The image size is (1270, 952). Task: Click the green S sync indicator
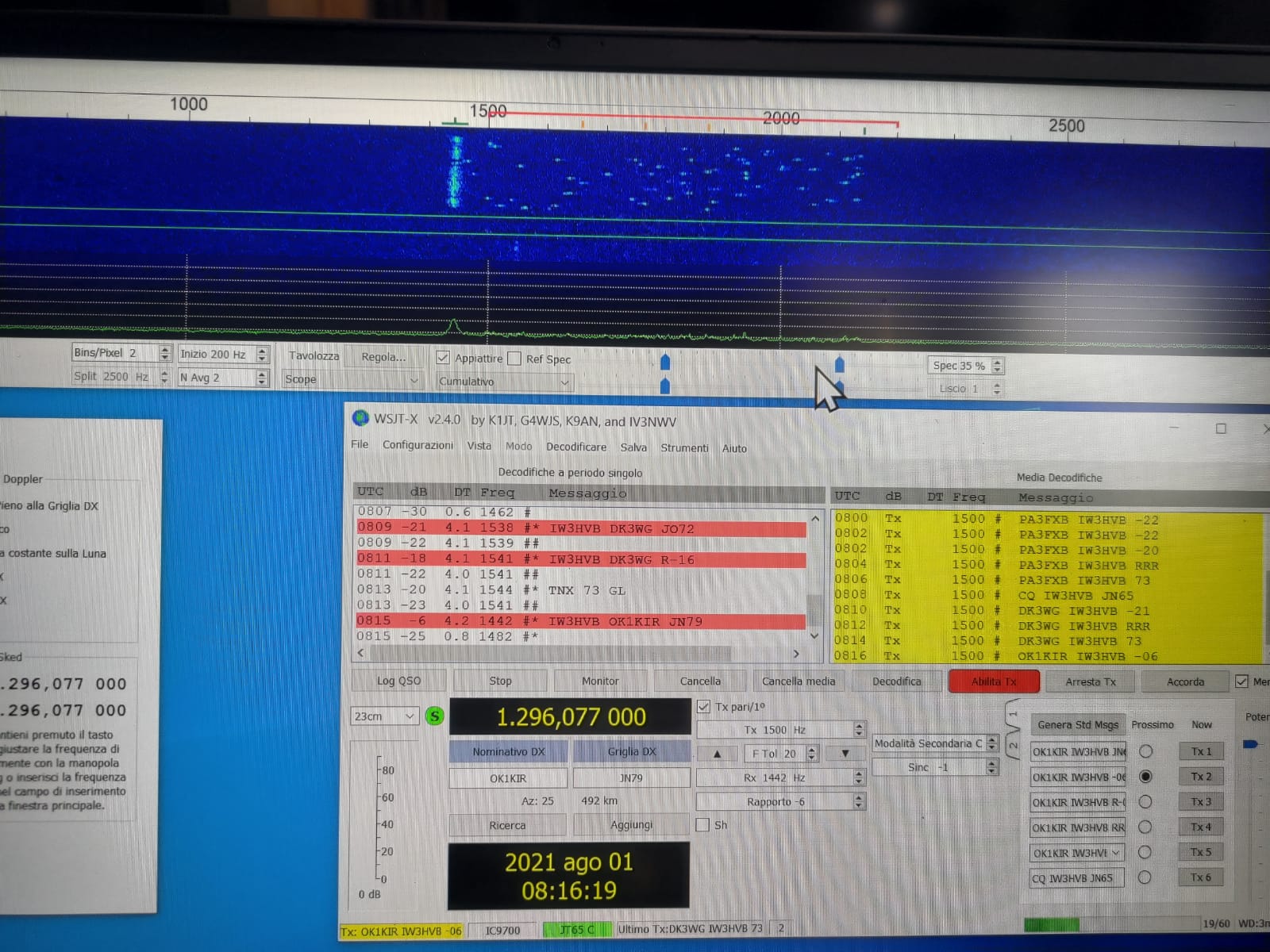tap(434, 716)
